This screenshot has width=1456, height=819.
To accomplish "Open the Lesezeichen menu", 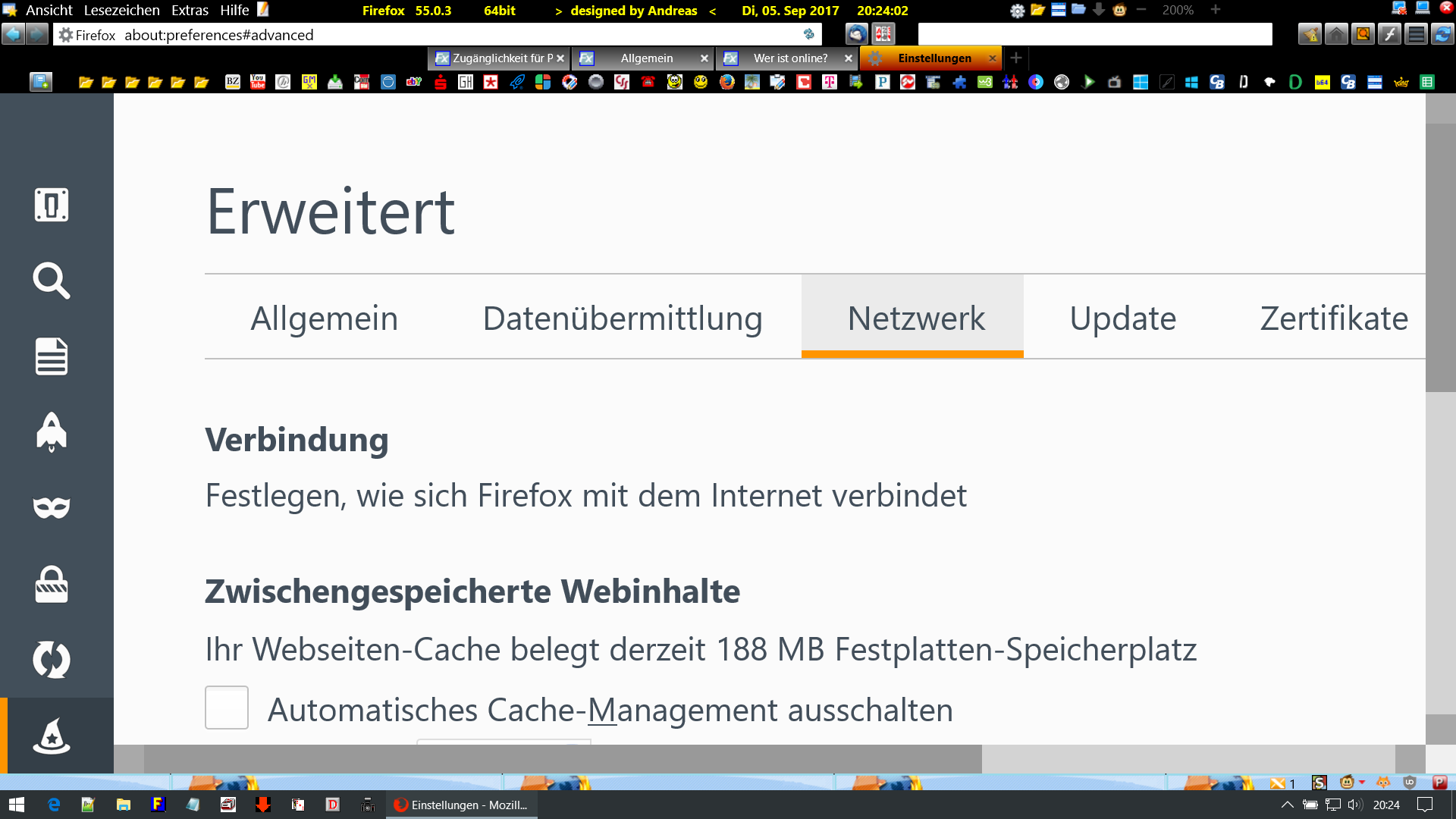I will [x=121, y=10].
